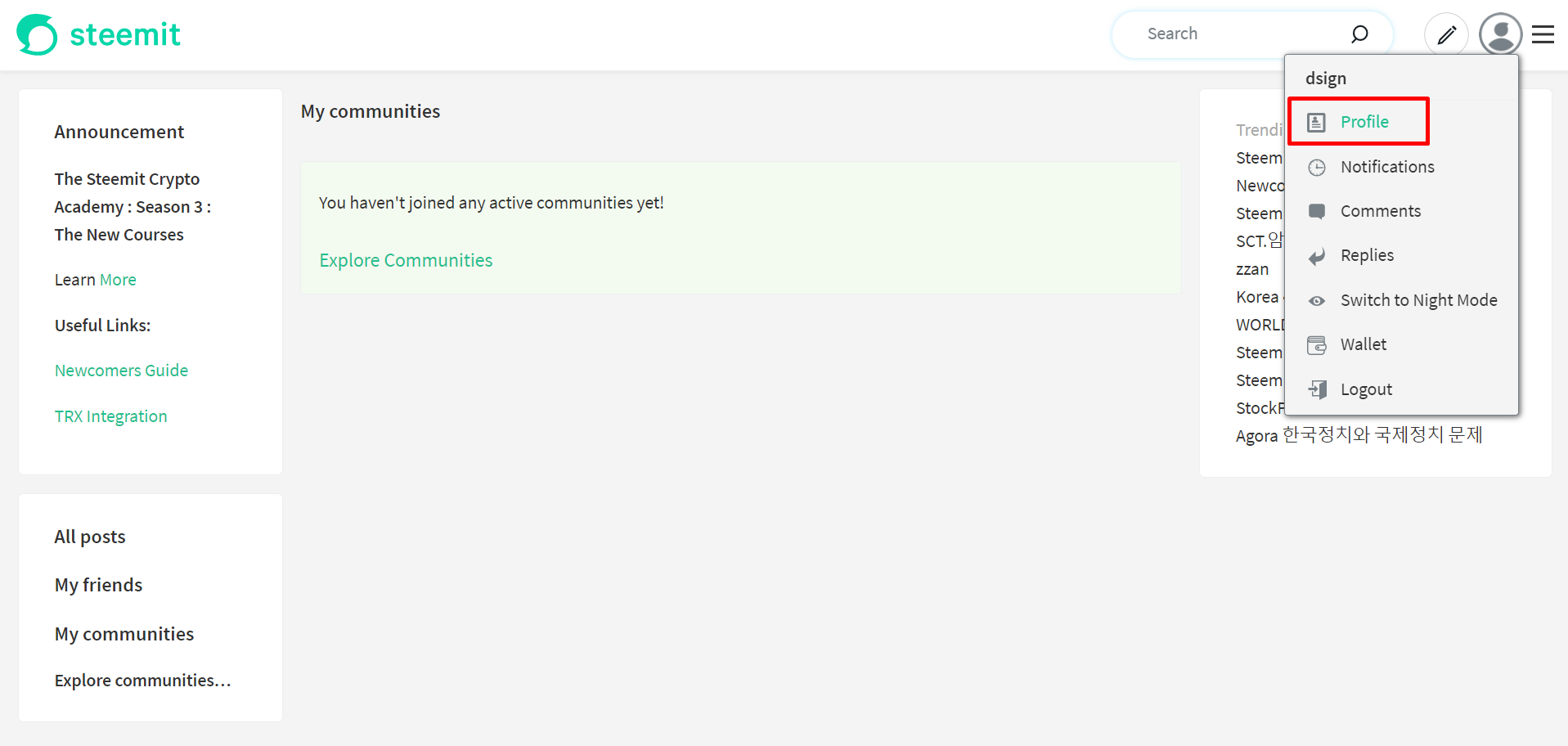This screenshot has height=746, width=1568.
Task: Click the zzan trending community
Action: click(x=1252, y=269)
